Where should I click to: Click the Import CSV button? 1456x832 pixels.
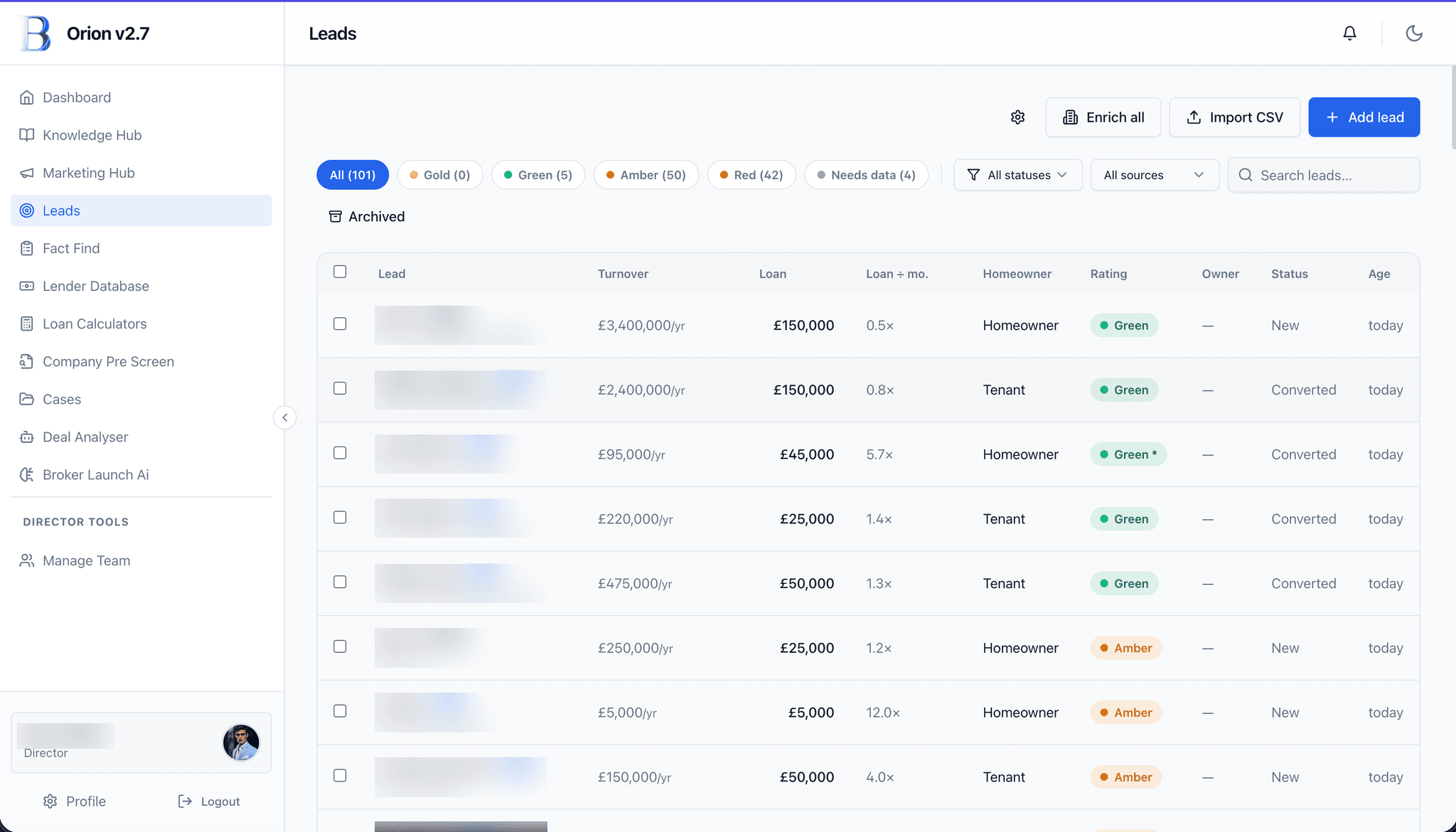[1235, 117]
